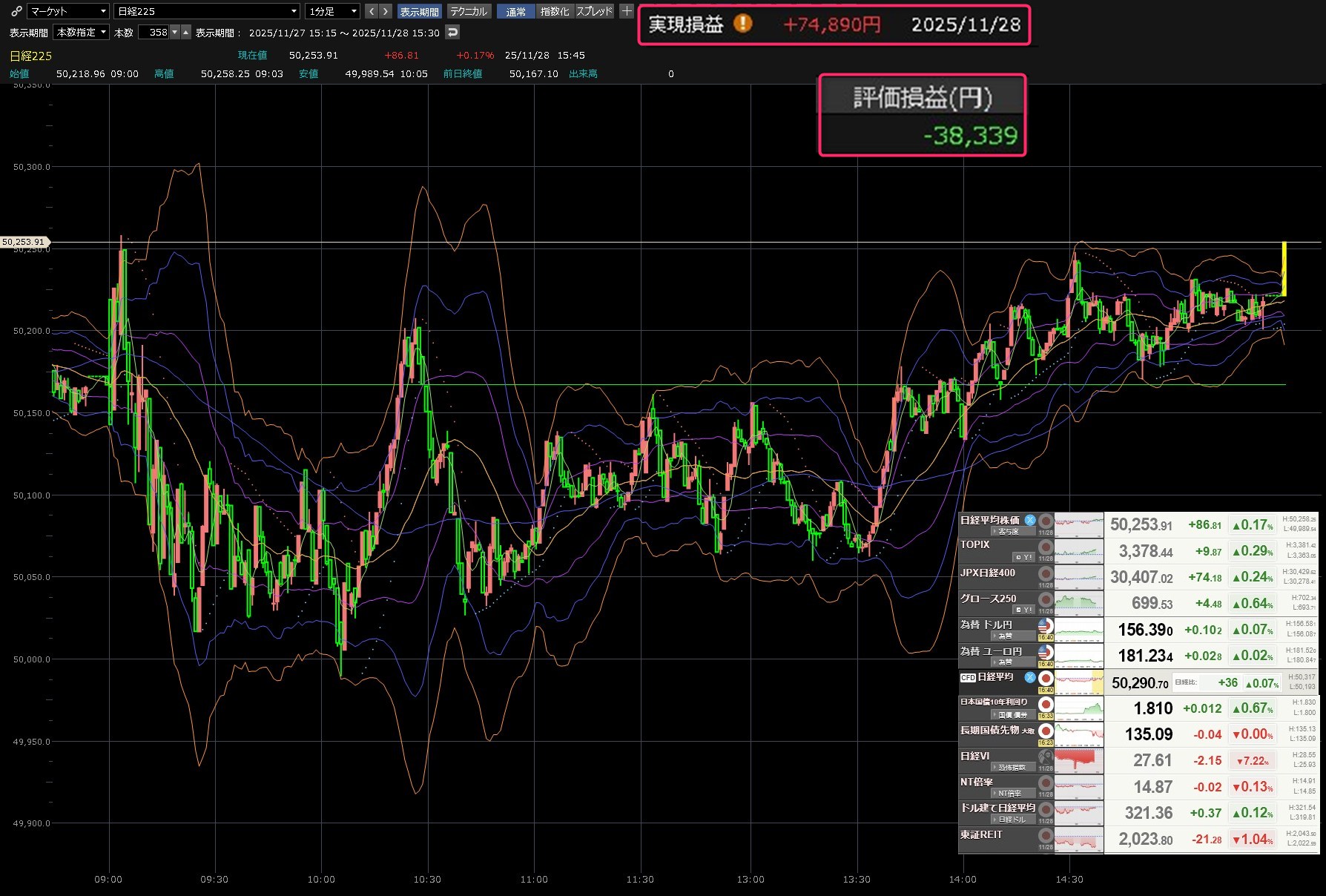This screenshot has width=1326, height=896.
Task: Decrease bar count with down stepper arrow
Action: [175, 33]
